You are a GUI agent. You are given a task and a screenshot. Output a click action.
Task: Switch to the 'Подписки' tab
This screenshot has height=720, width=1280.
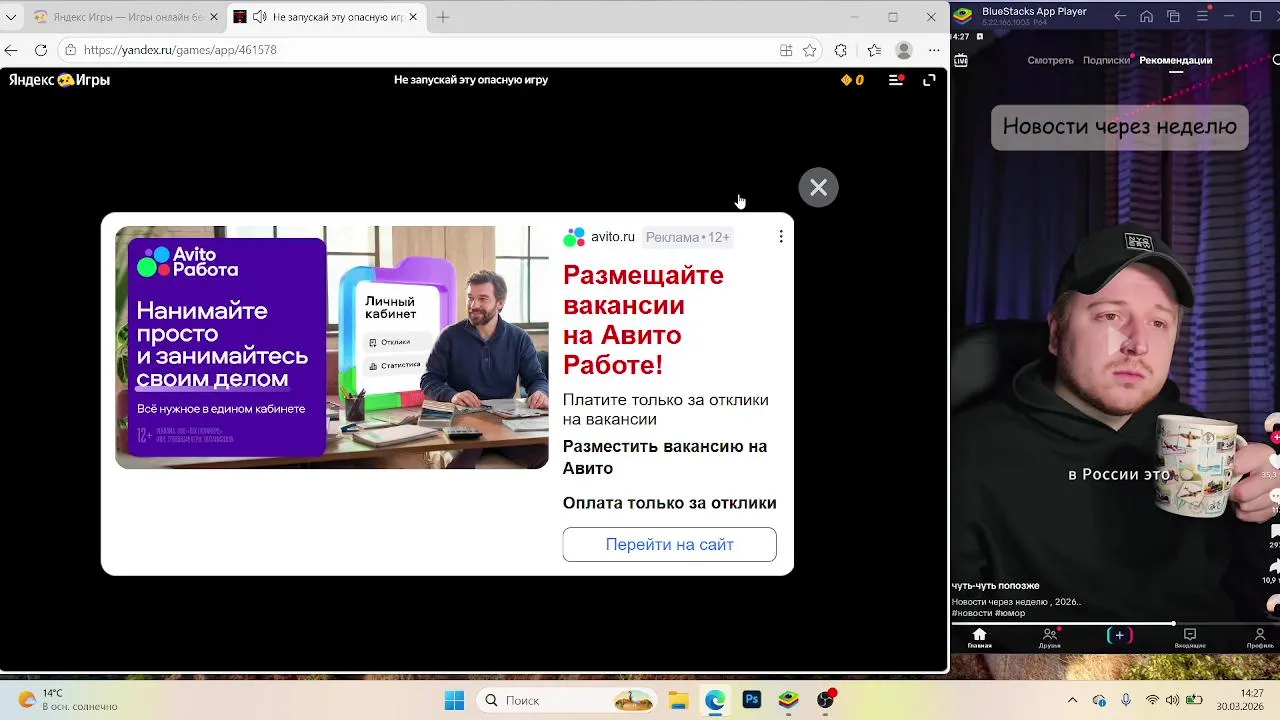tap(1106, 60)
